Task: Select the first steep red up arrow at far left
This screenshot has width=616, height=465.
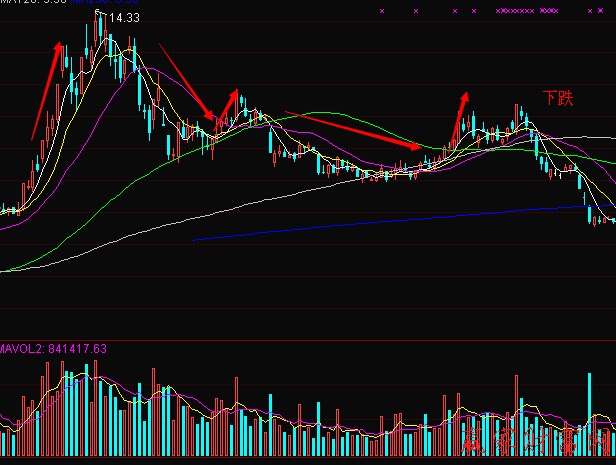Action: 46,90
